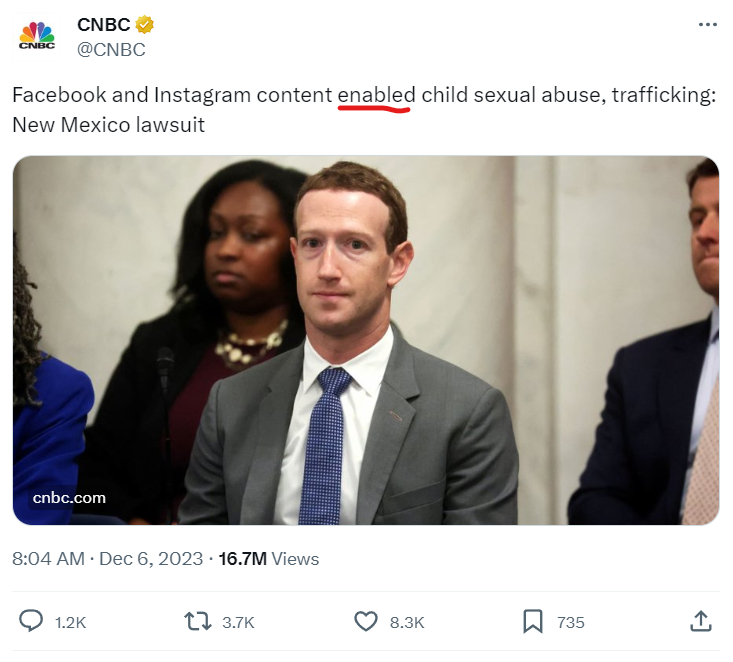This screenshot has height=662, width=733.
Task: Click the 1.2K reply count
Action: pos(70,622)
